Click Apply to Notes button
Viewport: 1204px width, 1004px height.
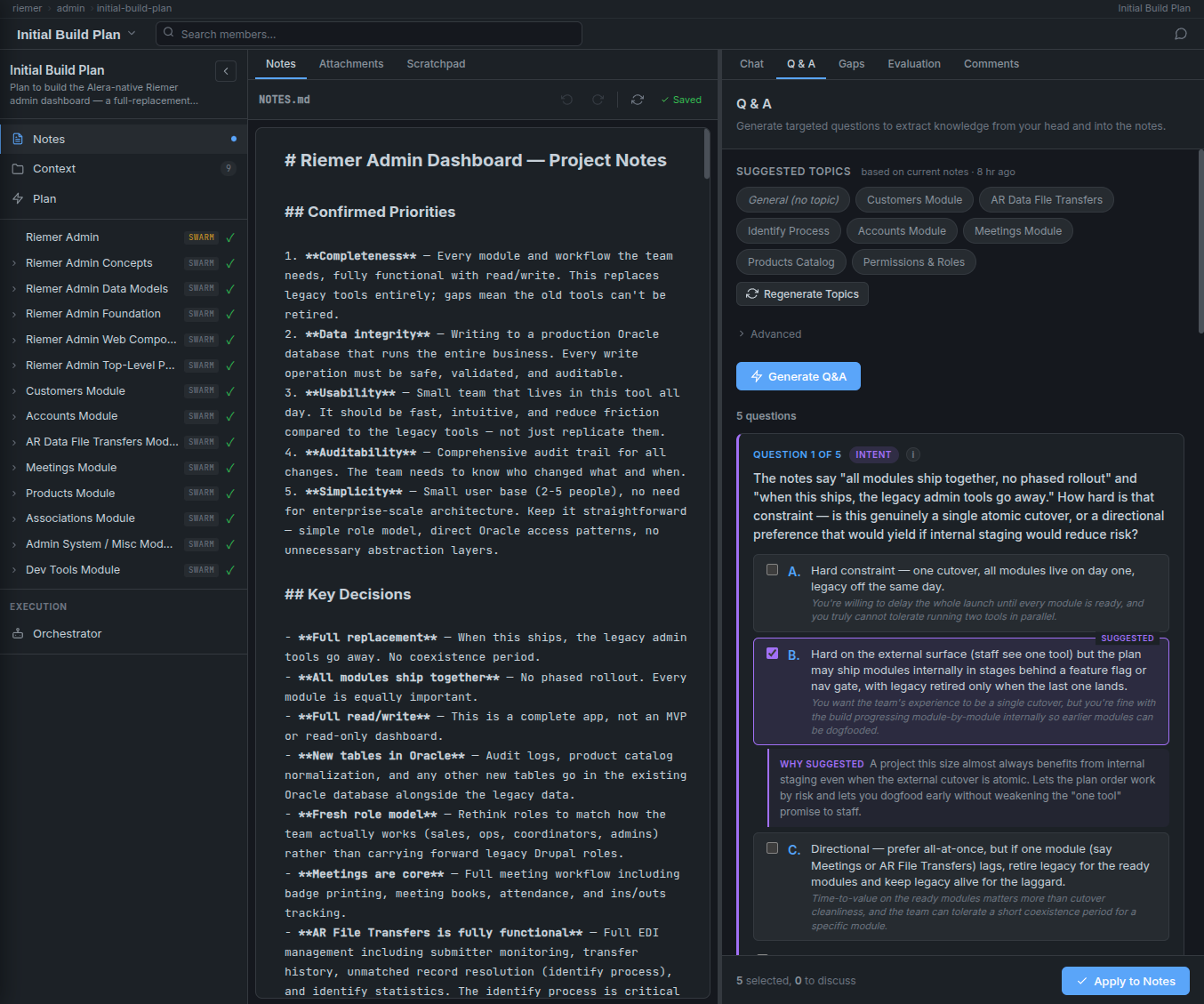click(x=1126, y=981)
